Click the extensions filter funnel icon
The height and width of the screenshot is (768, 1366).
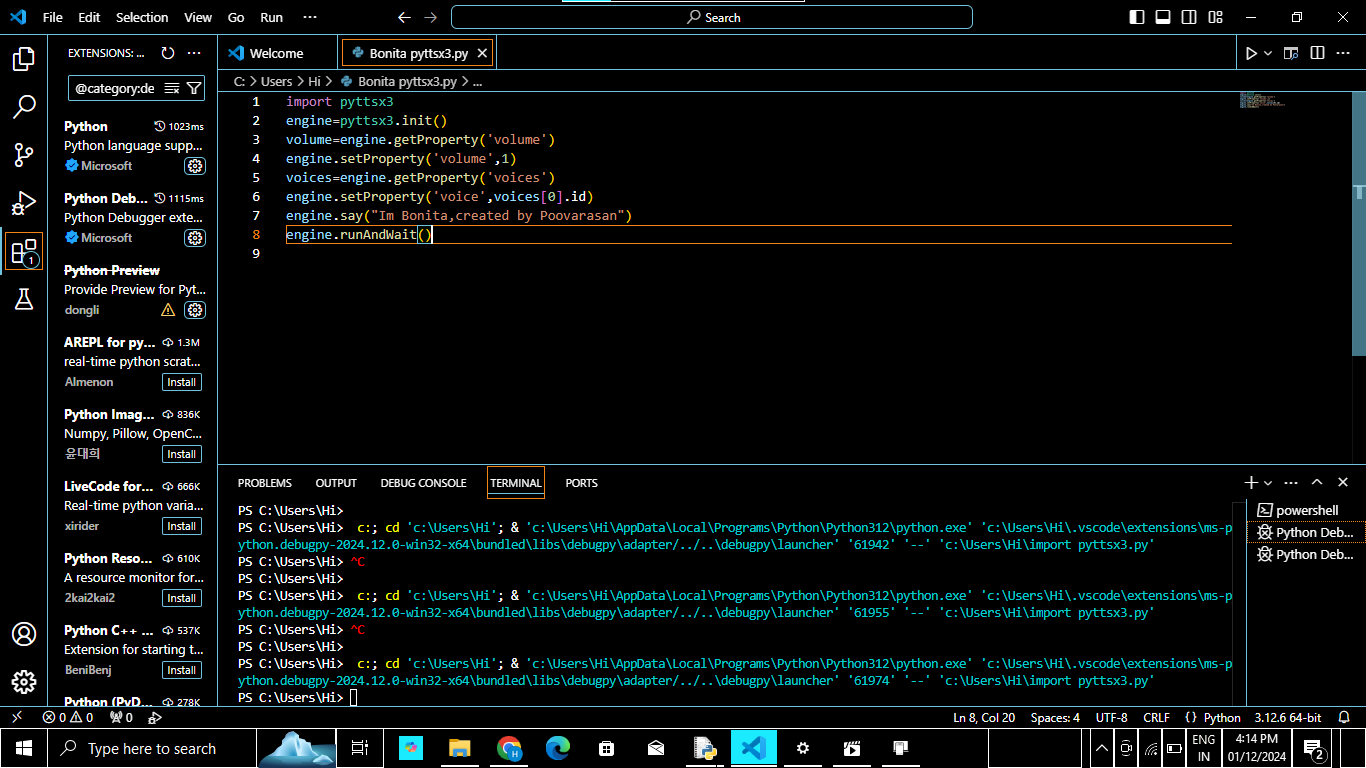pos(194,88)
